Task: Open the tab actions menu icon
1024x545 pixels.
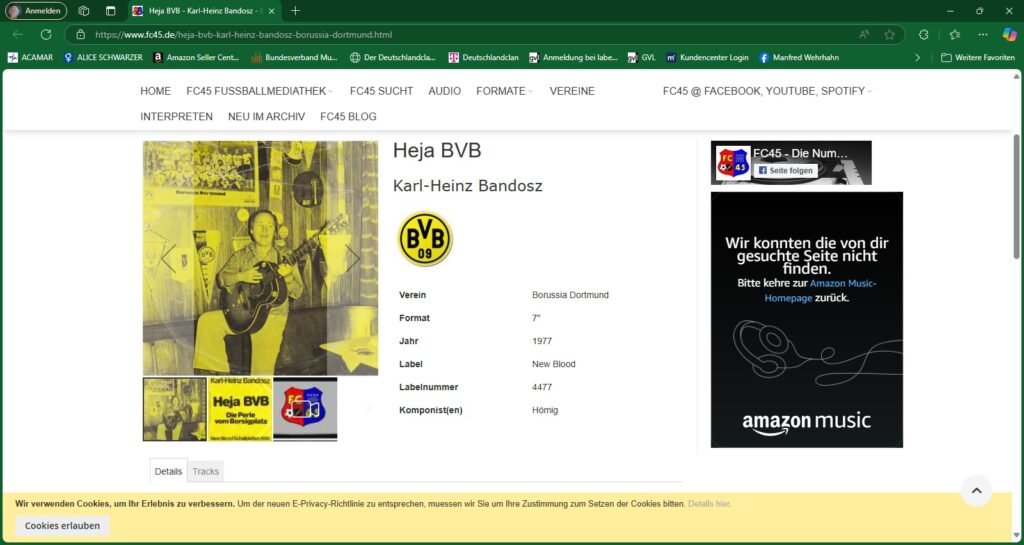Action: (x=110, y=11)
